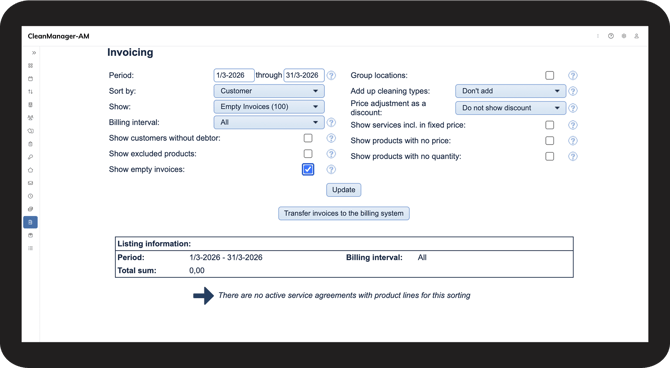Expand the sidebar with the double-chevron icon

pos(34,53)
